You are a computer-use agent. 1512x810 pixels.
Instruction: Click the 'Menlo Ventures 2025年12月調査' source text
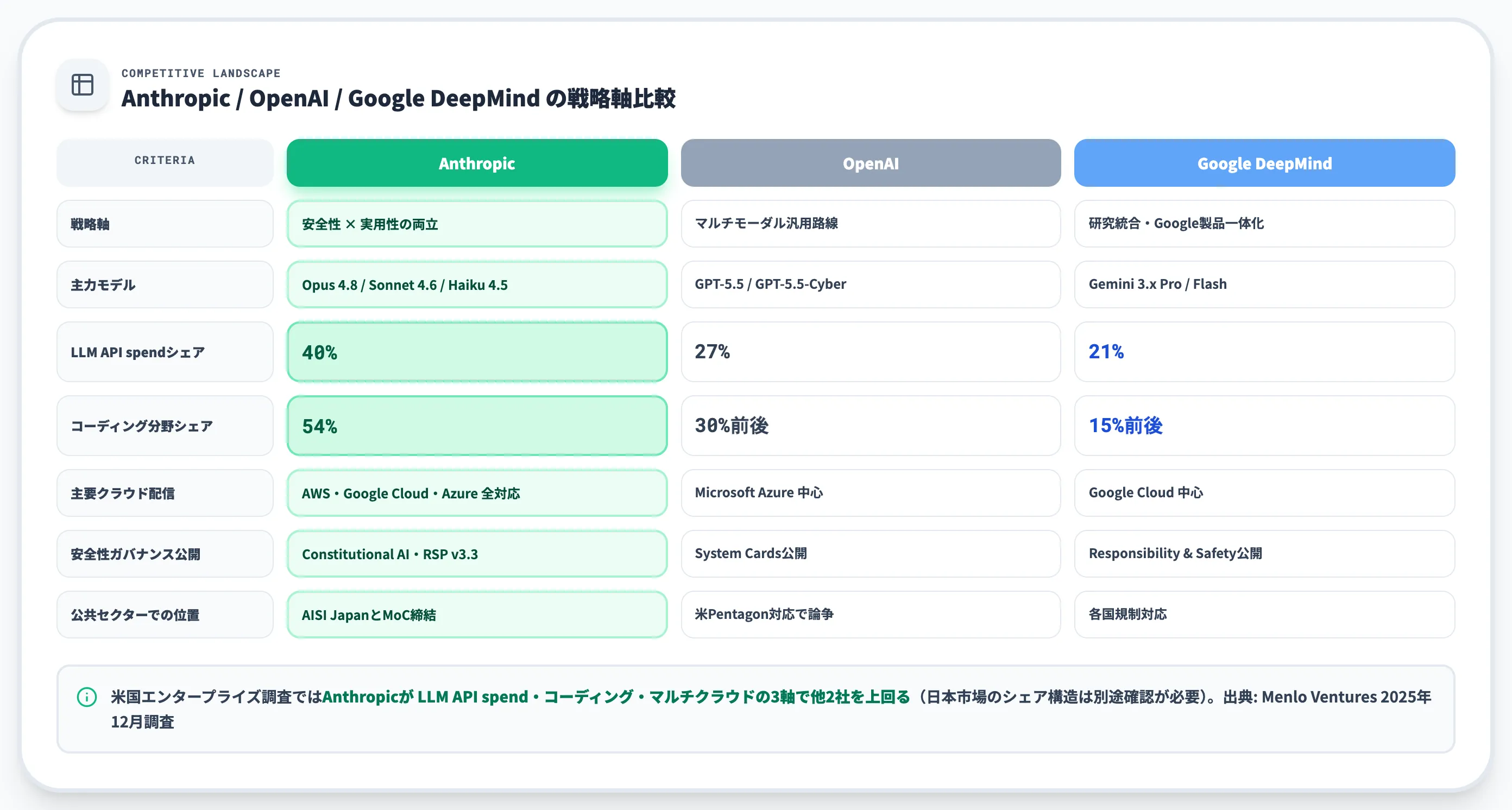(1346, 697)
